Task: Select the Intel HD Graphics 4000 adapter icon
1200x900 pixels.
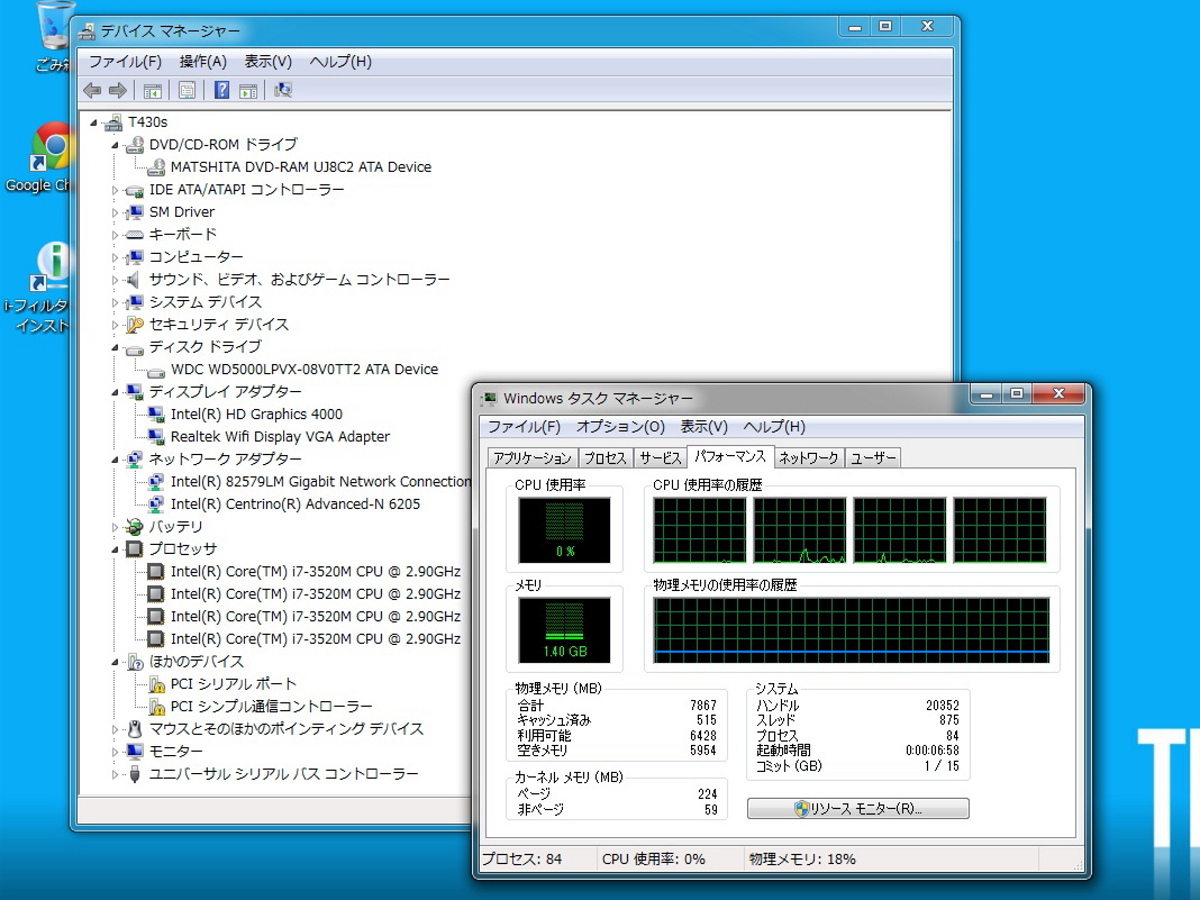Action: (156, 414)
